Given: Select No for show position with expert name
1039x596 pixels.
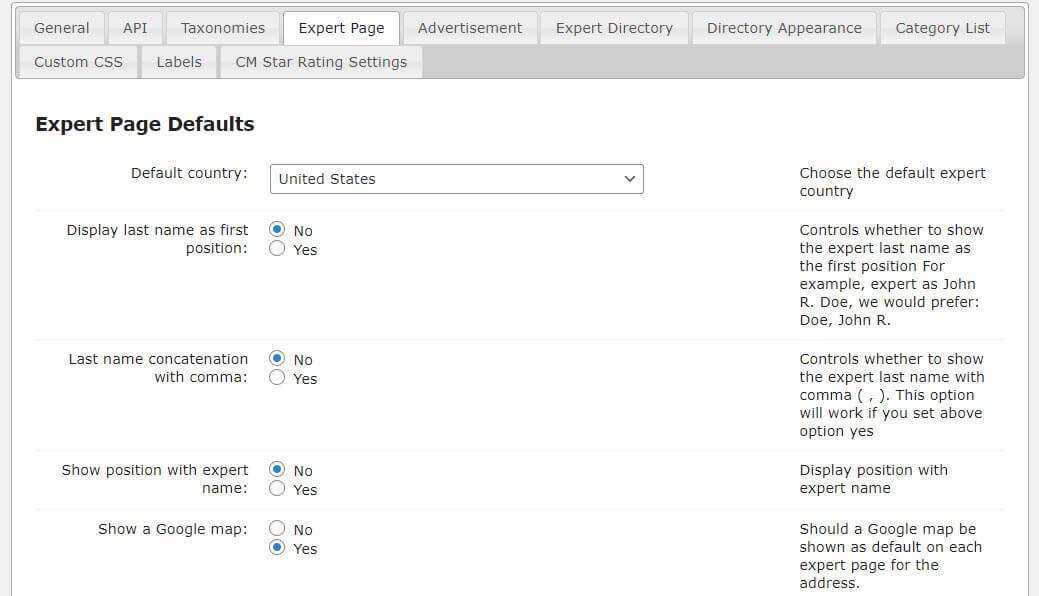Looking at the screenshot, I should coord(277,470).
